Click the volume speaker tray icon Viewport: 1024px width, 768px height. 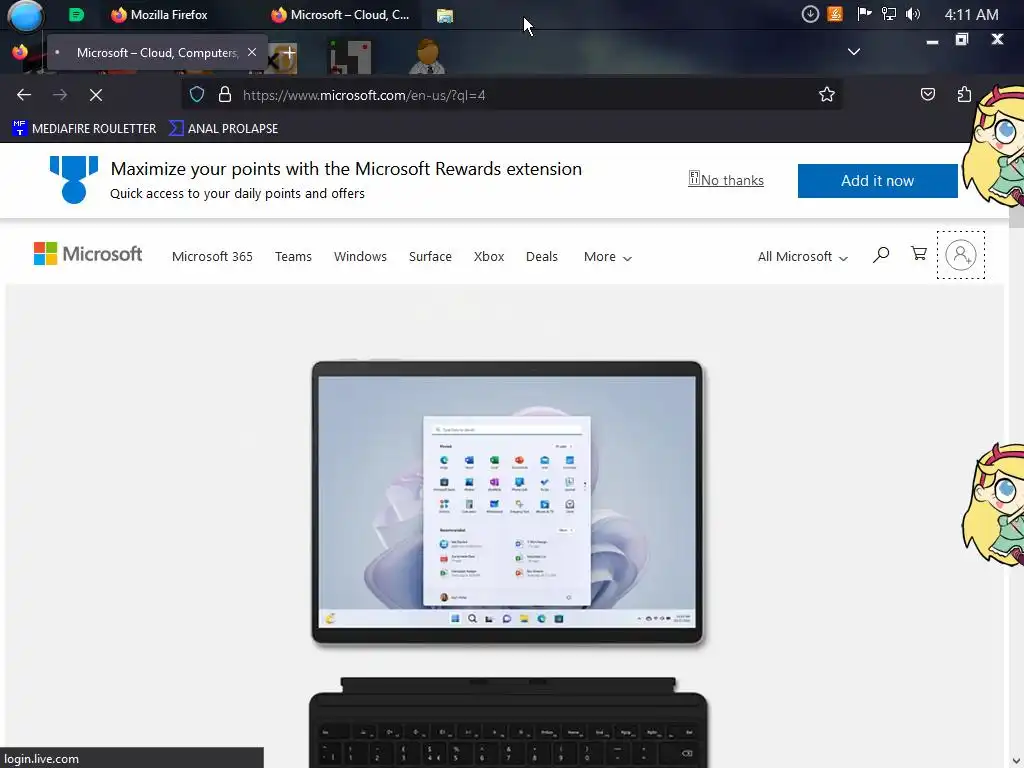coord(913,14)
